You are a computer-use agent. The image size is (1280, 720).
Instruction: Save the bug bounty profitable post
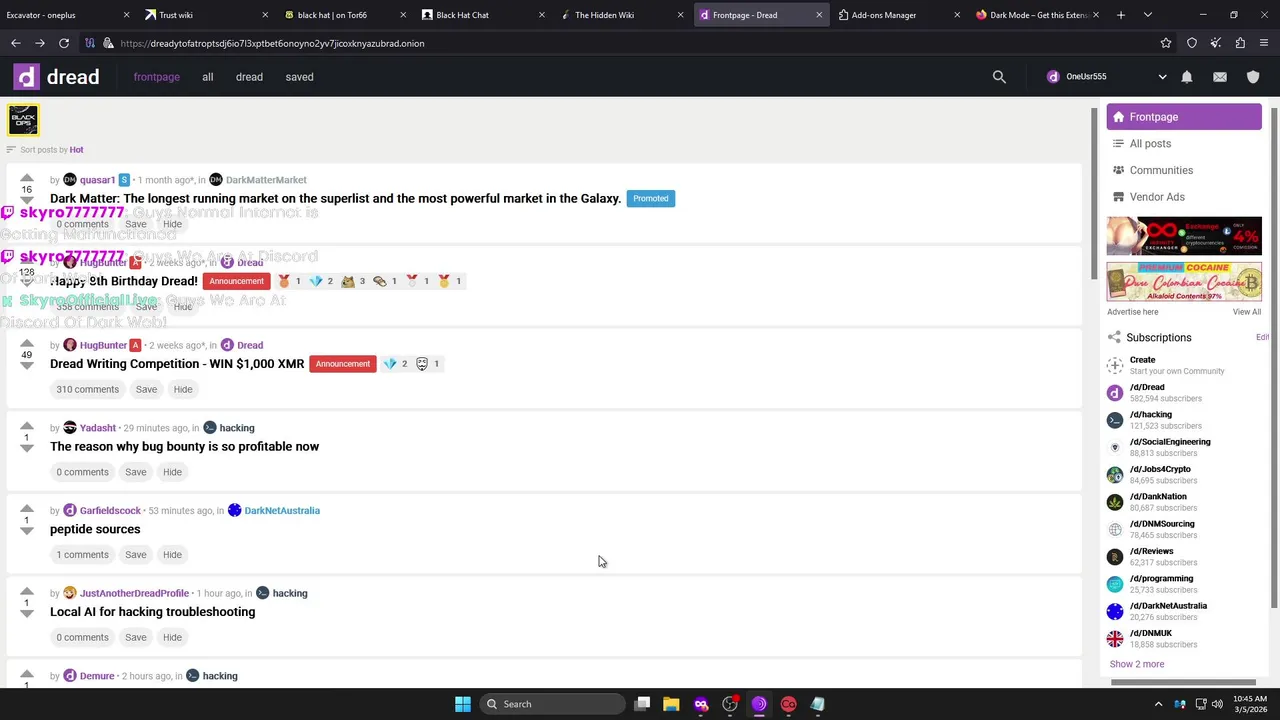point(136,472)
